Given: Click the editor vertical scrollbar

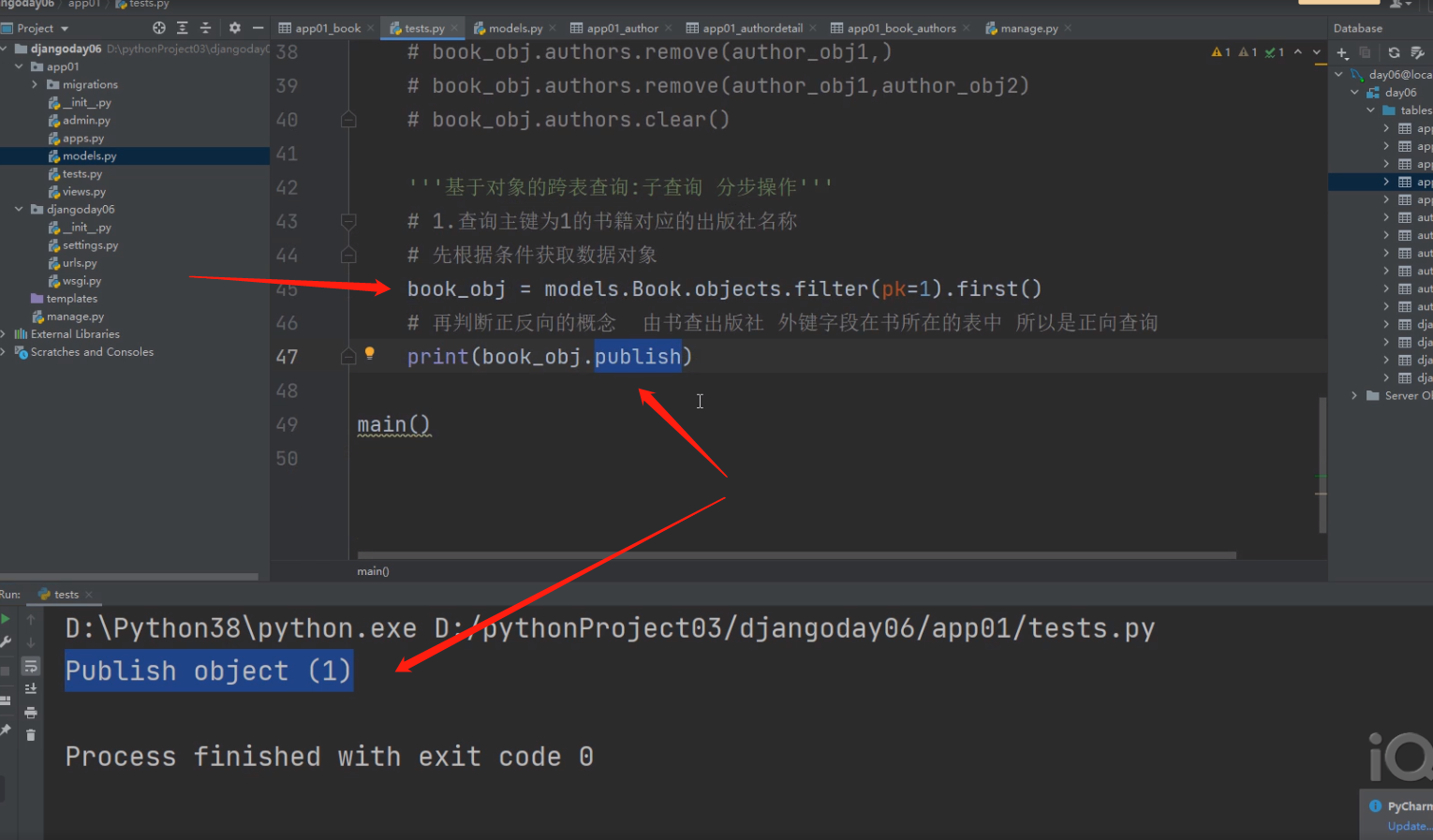Looking at the screenshot, I should [1322, 464].
